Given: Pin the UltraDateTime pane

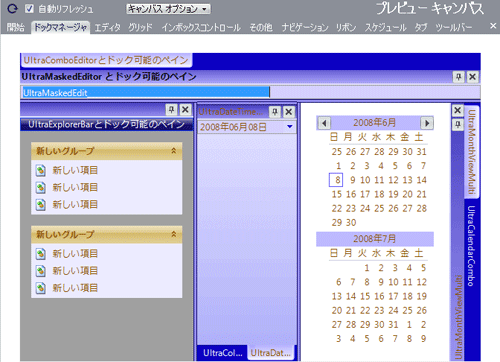Looking at the screenshot, I should pos(275,112).
